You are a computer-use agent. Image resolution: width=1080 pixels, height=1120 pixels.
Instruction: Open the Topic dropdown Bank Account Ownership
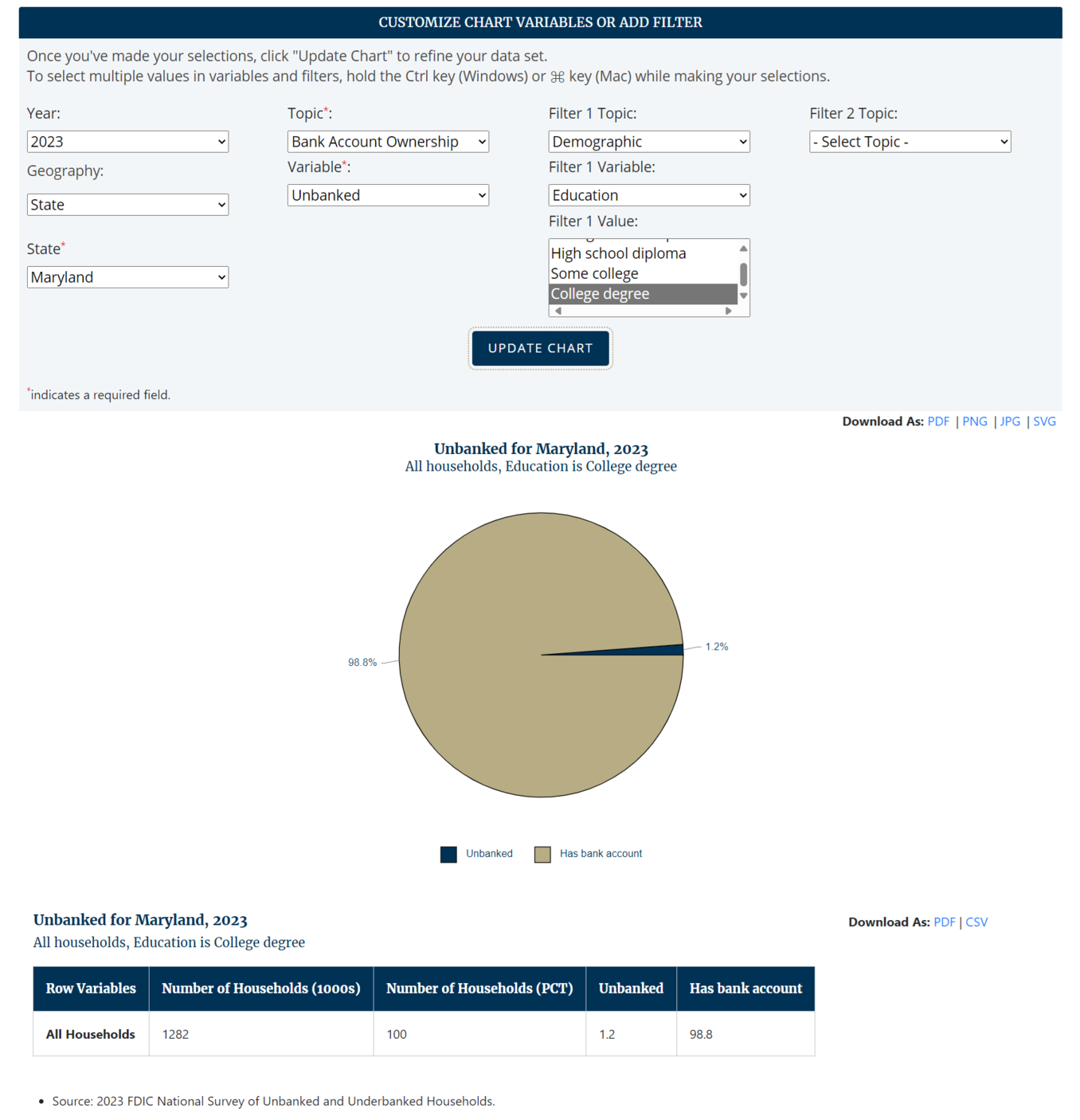[x=388, y=142]
